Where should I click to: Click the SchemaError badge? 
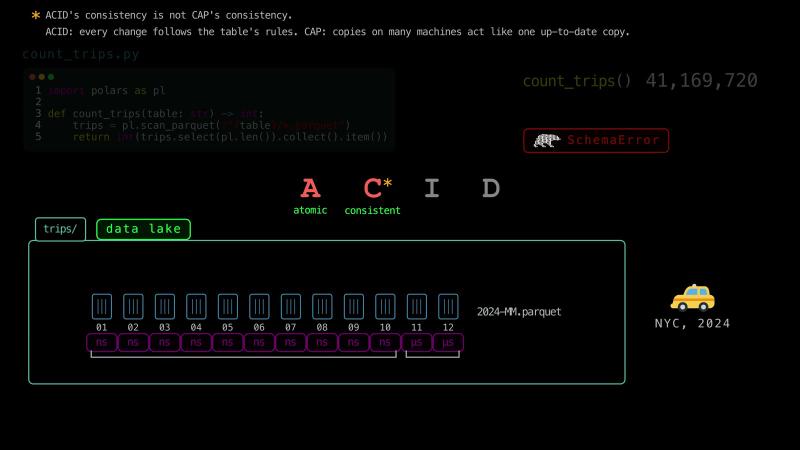pyautogui.click(x=596, y=140)
